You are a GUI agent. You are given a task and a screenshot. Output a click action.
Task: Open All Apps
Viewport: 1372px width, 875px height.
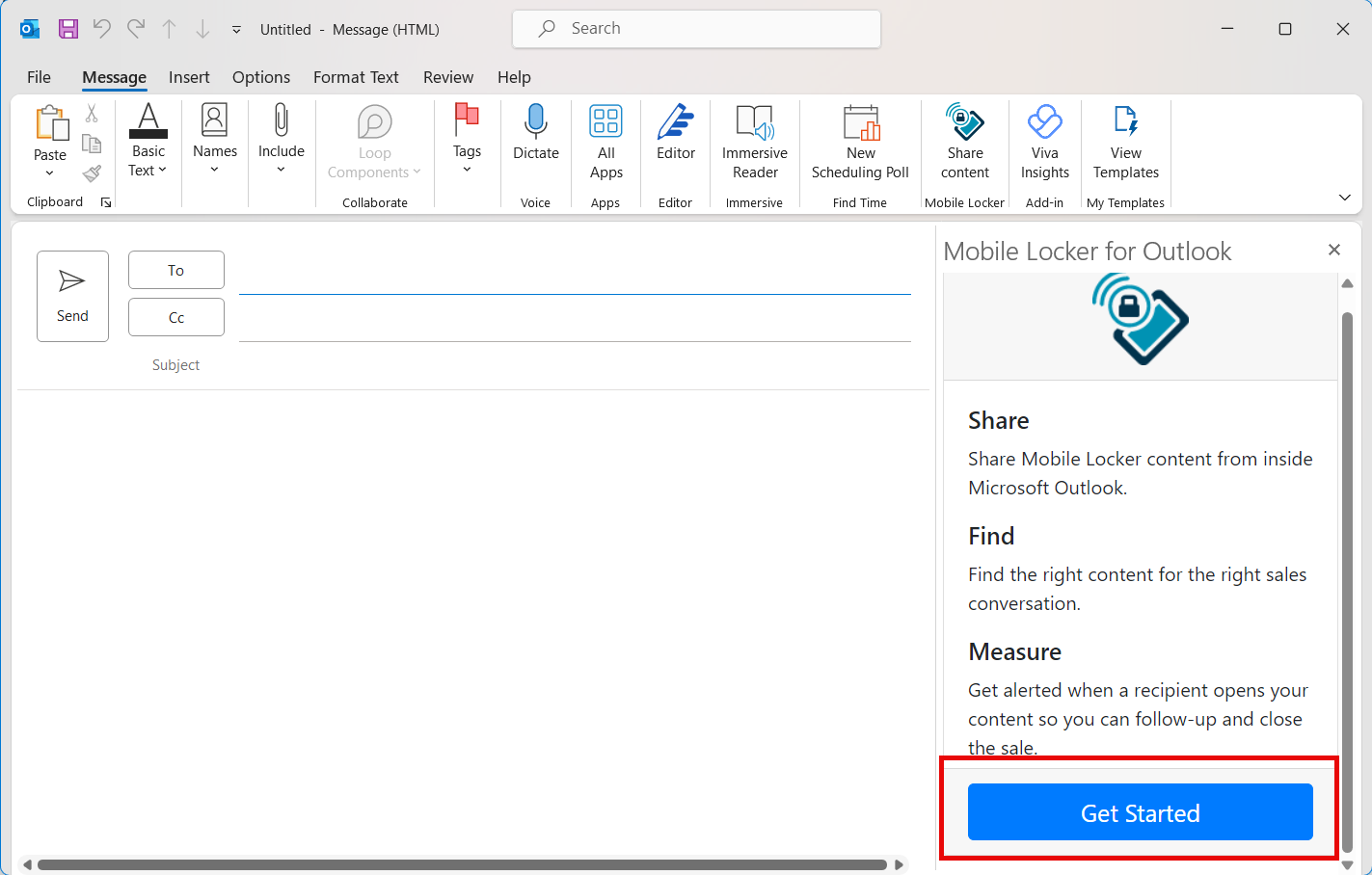pos(605,143)
